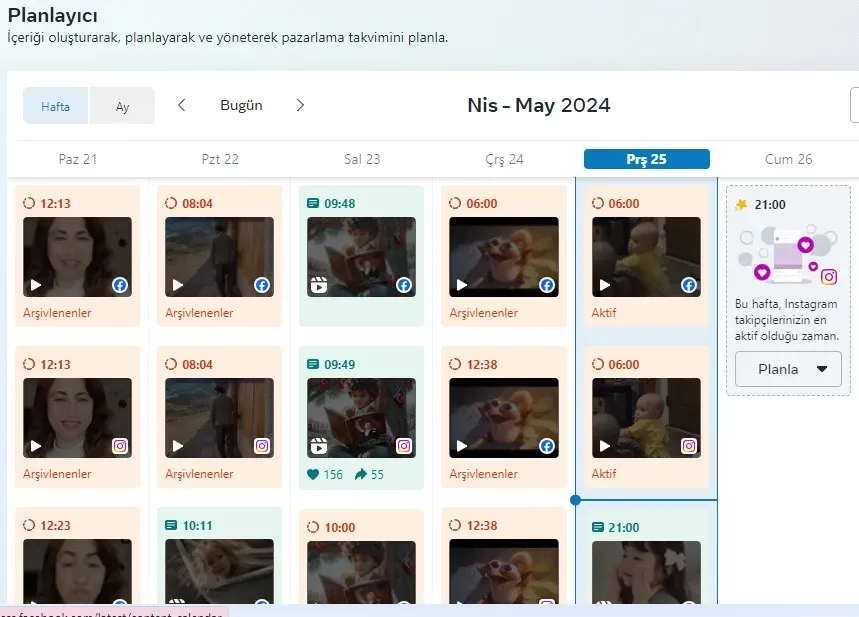Image resolution: width=859 pixels, height=617 pixels.
Task: Click Instagram icon on Monday 08:04 post
Action: (x=262, y=446)
